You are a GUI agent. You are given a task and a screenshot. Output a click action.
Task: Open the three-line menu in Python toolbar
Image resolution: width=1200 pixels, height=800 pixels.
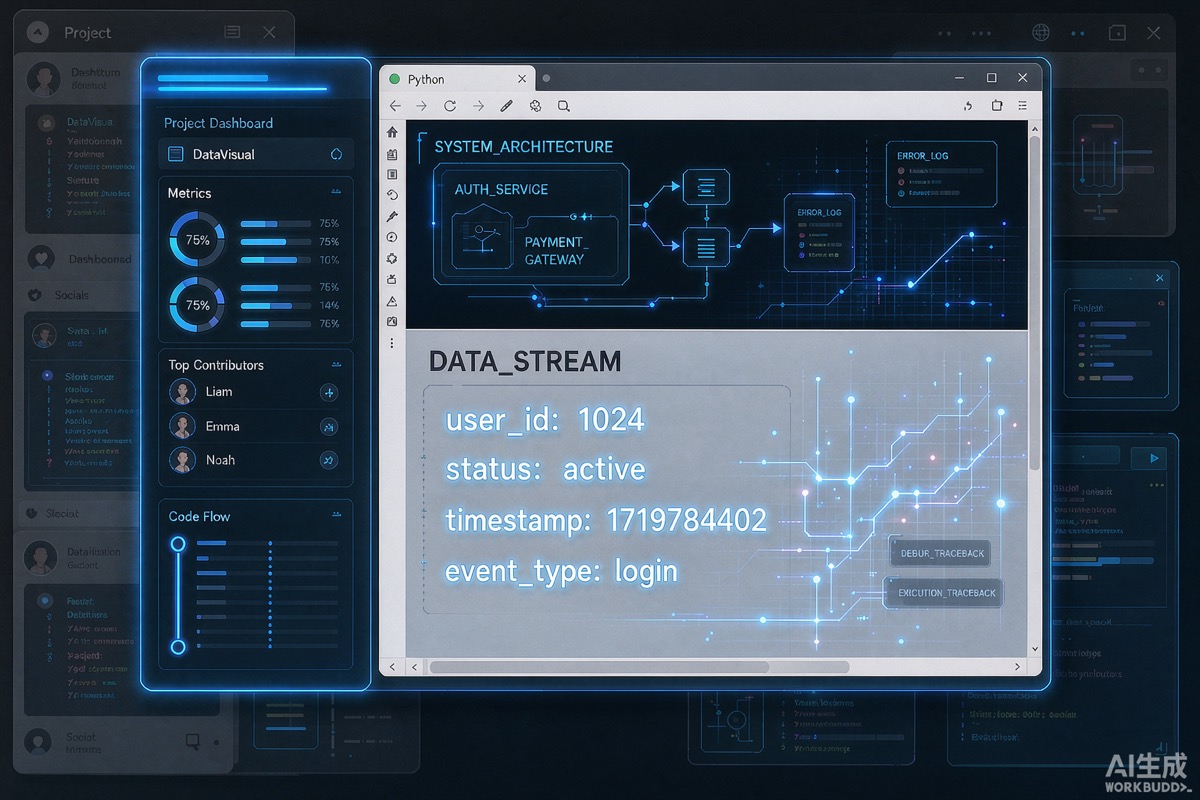[x=1021, y=106]
